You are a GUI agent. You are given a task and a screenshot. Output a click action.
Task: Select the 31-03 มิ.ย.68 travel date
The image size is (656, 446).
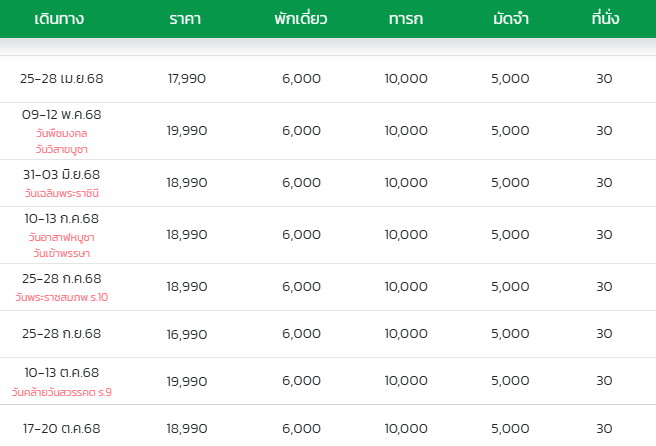(62, 174)
